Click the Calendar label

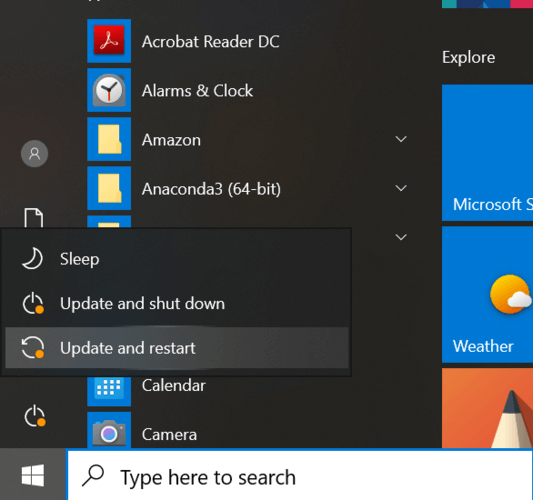pyautogui.click(x=174, y=385)
